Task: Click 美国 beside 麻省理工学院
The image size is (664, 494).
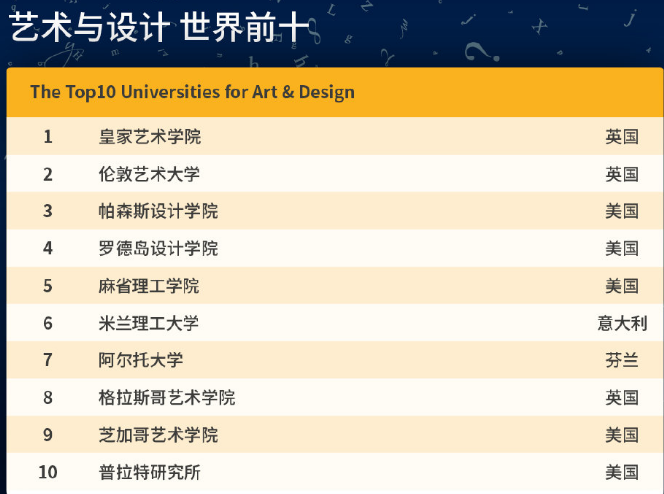Action: (622, 286)
